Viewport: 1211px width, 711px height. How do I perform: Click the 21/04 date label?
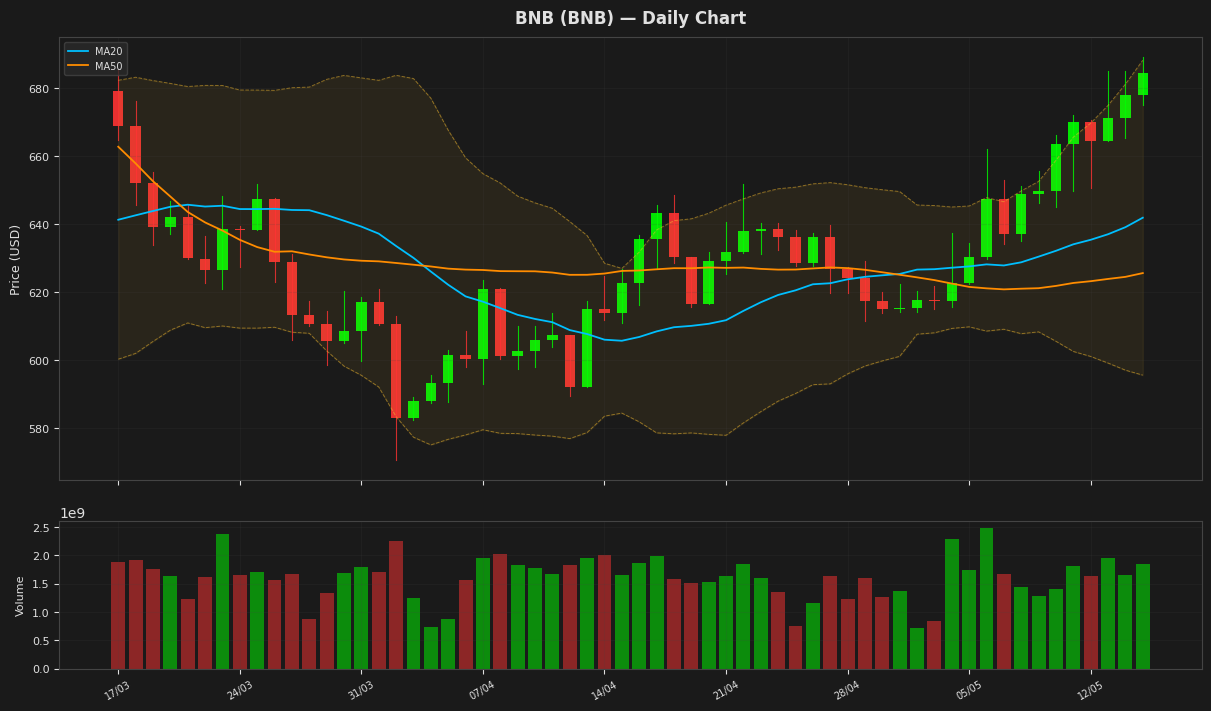(x=726, y=690)
